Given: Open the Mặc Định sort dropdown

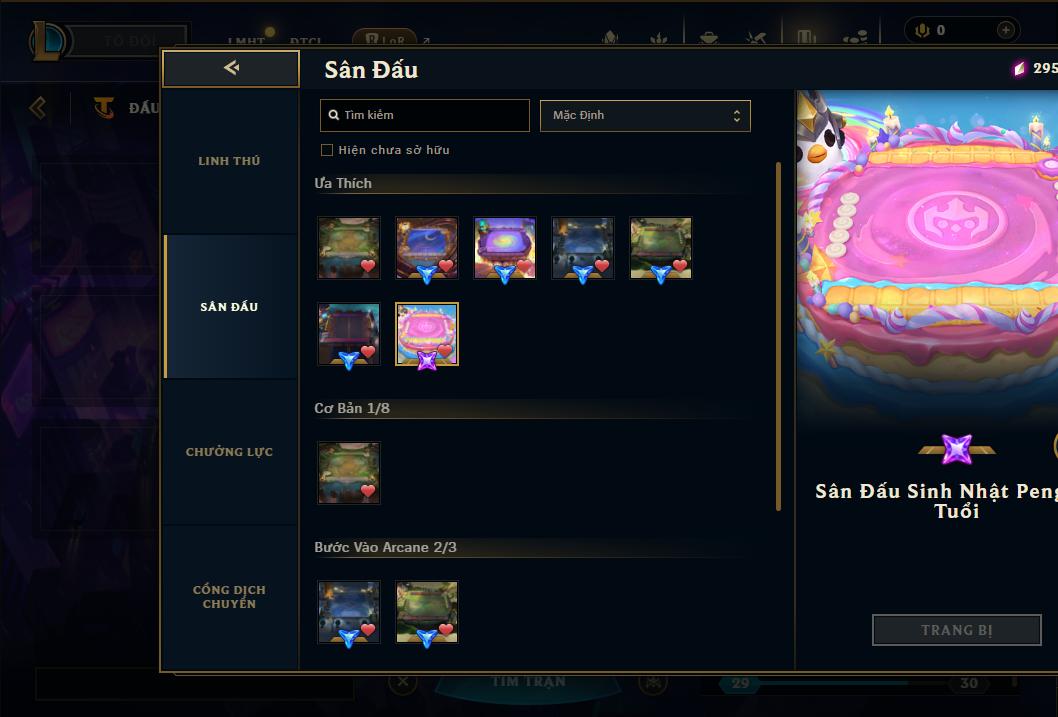Looking at the screenshot, I should click(645, 115).
